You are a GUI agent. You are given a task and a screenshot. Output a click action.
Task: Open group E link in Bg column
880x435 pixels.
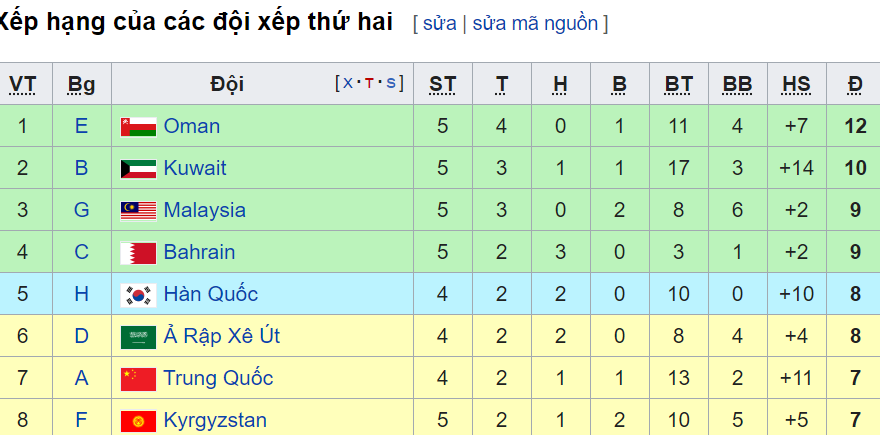81,126
